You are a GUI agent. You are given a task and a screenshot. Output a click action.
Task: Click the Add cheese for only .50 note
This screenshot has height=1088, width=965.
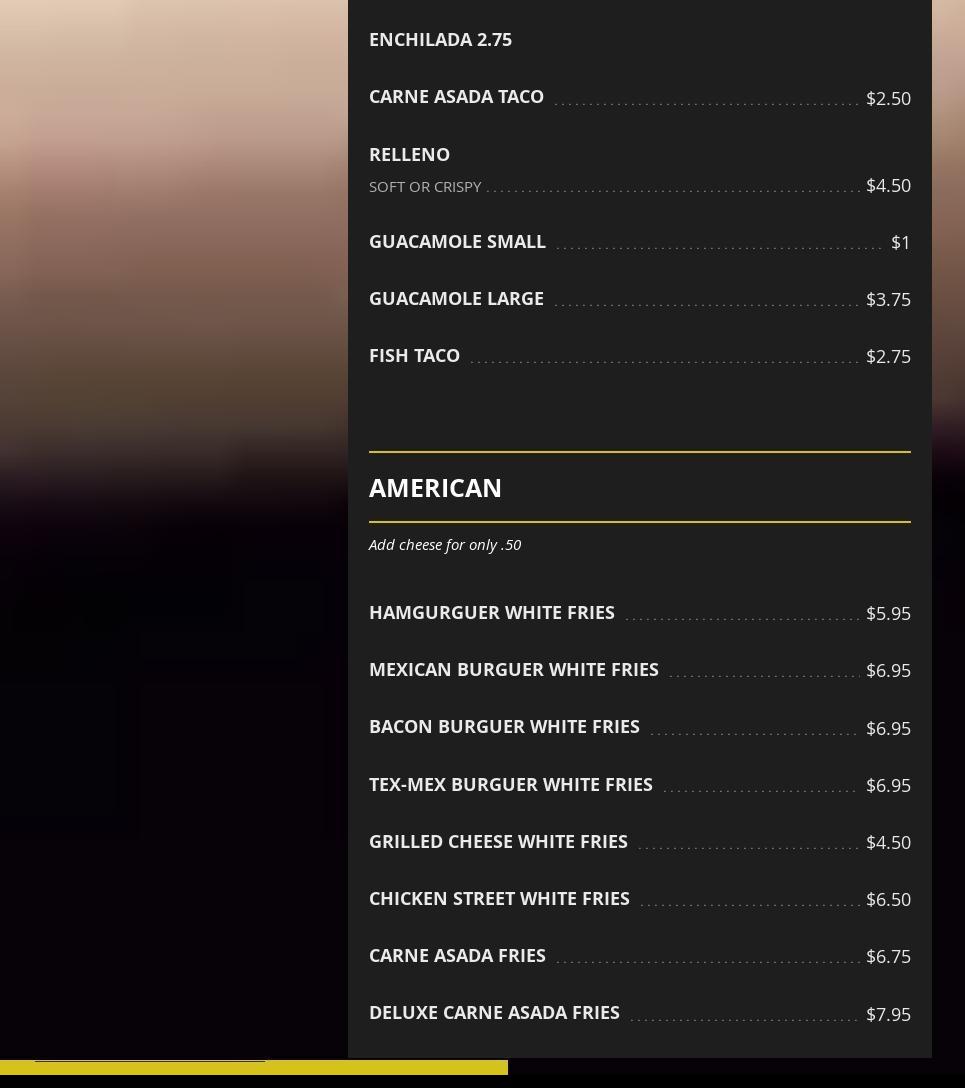point(445,545)
